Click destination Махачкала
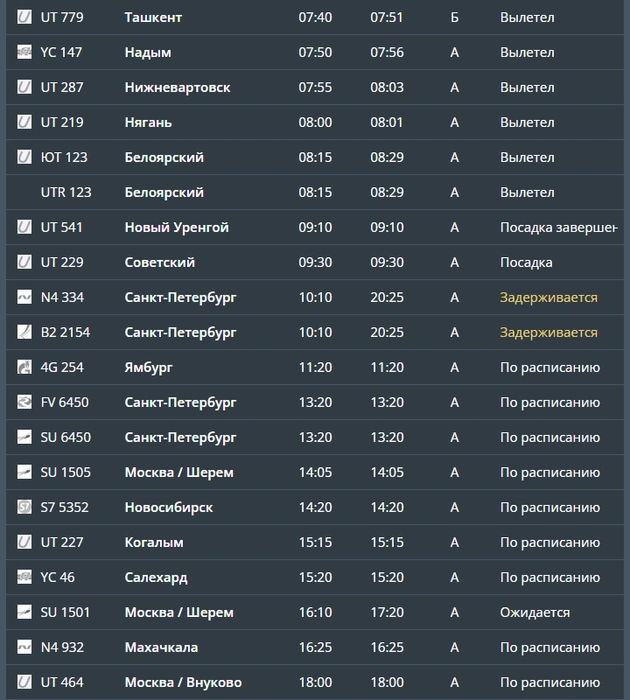Image resolution: width=630 pixels, height=700 pixels. coord(161,647)
